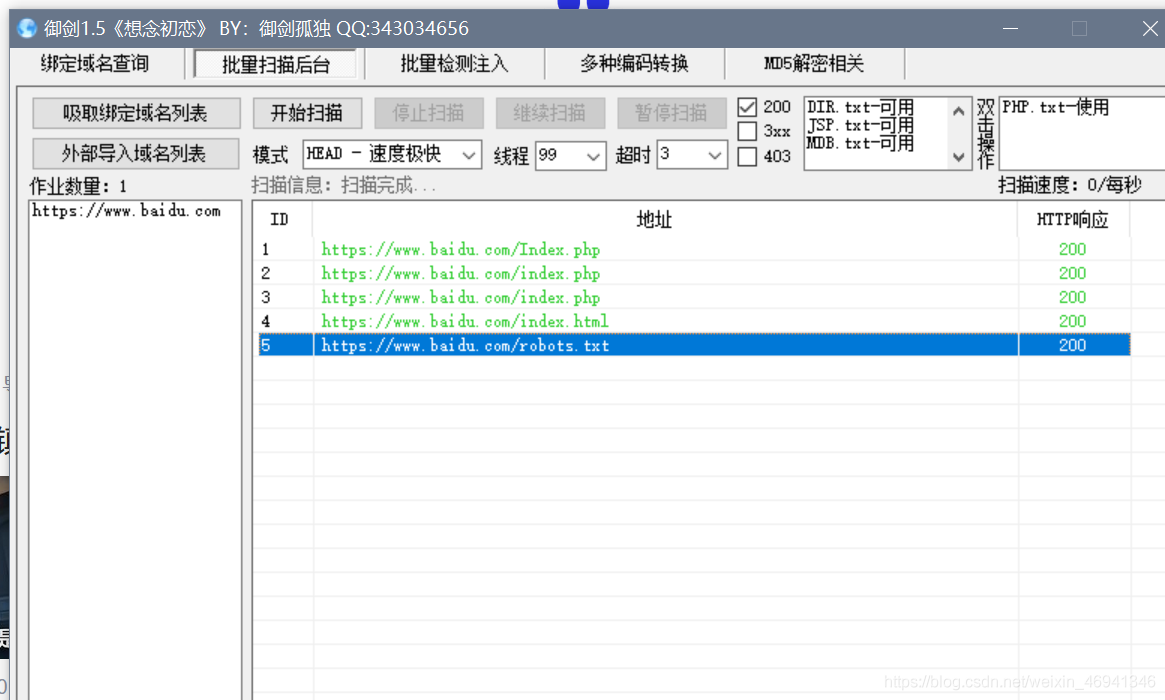Click dictionary list scroll down arrow
Image resolution: width=1165 pixels, height=700 pixels.
(958, 157)
